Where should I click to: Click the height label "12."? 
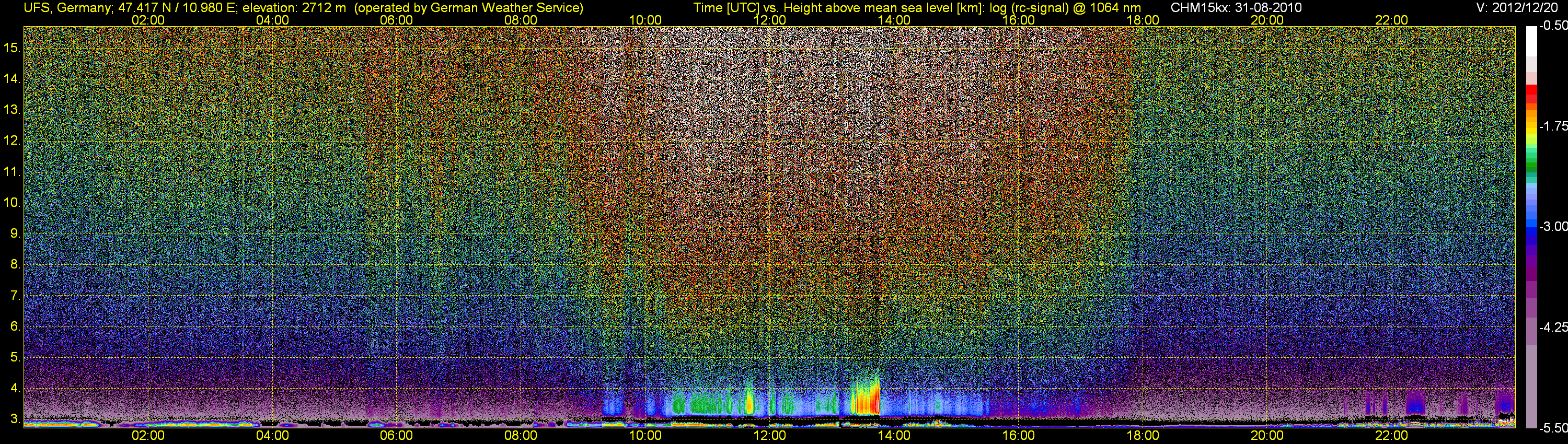pos(12,141)
